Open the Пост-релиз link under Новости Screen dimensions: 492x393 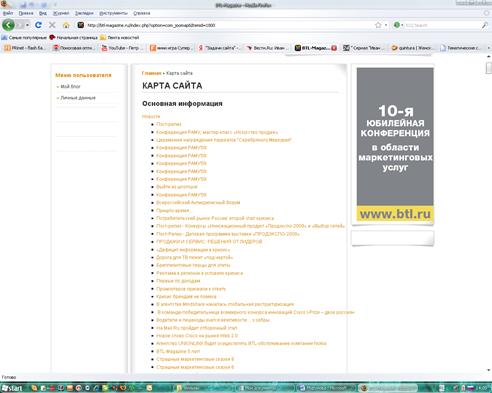click(x=169, y=124)
